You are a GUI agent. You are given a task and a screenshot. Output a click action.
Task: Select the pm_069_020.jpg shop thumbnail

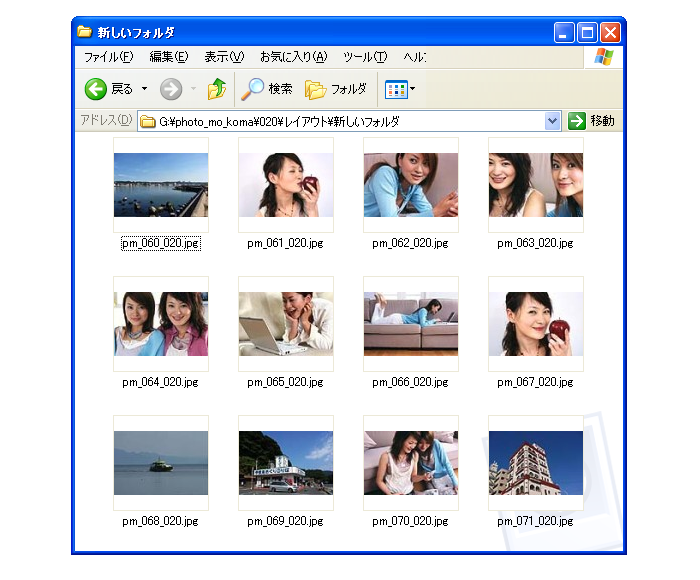point(286,463)
